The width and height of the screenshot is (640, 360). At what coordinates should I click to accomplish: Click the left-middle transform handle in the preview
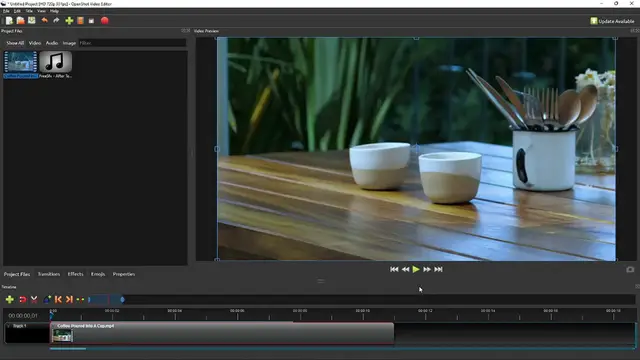coord(217,149)
